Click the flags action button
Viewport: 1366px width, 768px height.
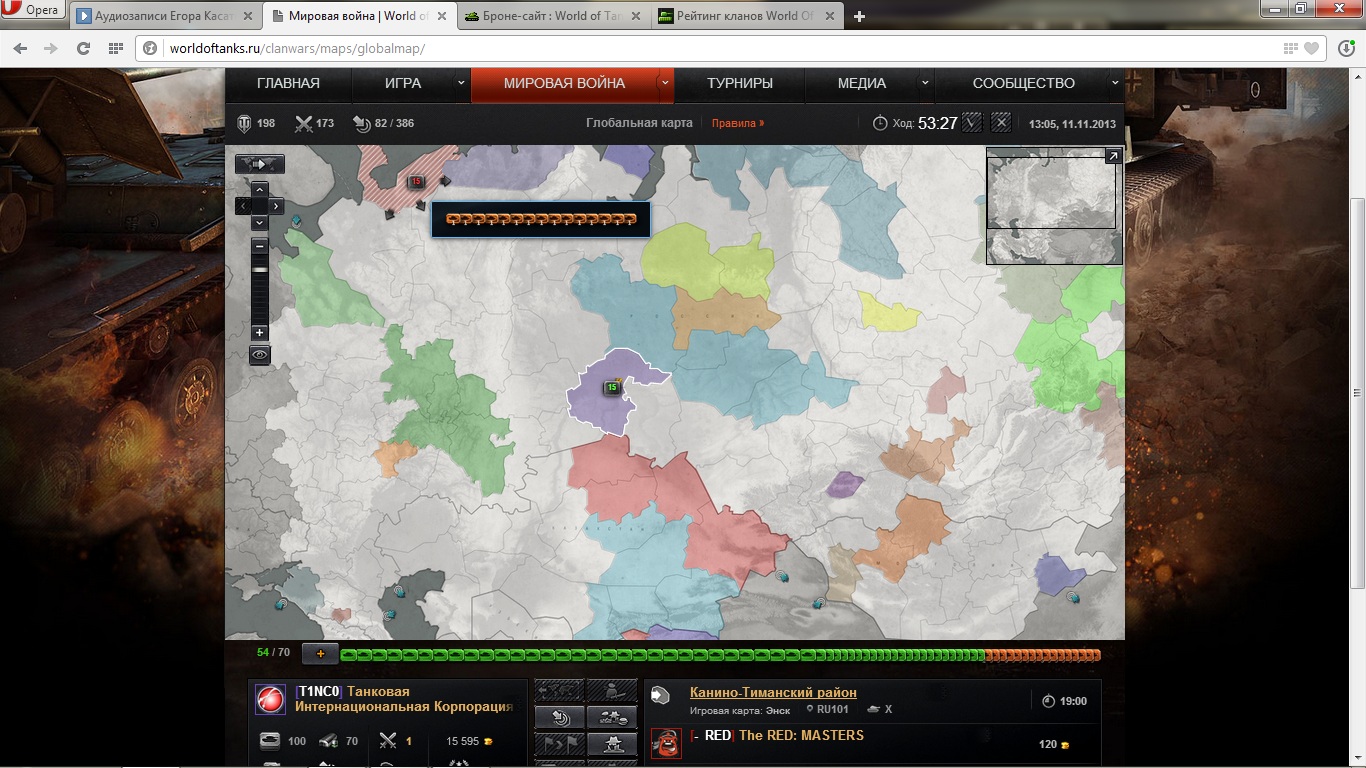pos(560,744)
